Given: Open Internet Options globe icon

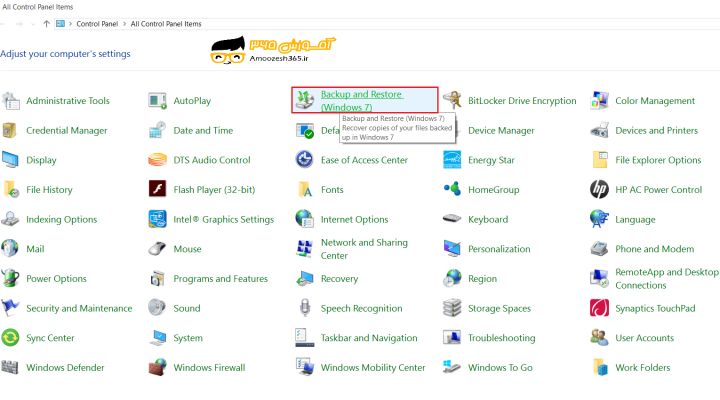Looking at the screenshot, I should coord(304,219).
